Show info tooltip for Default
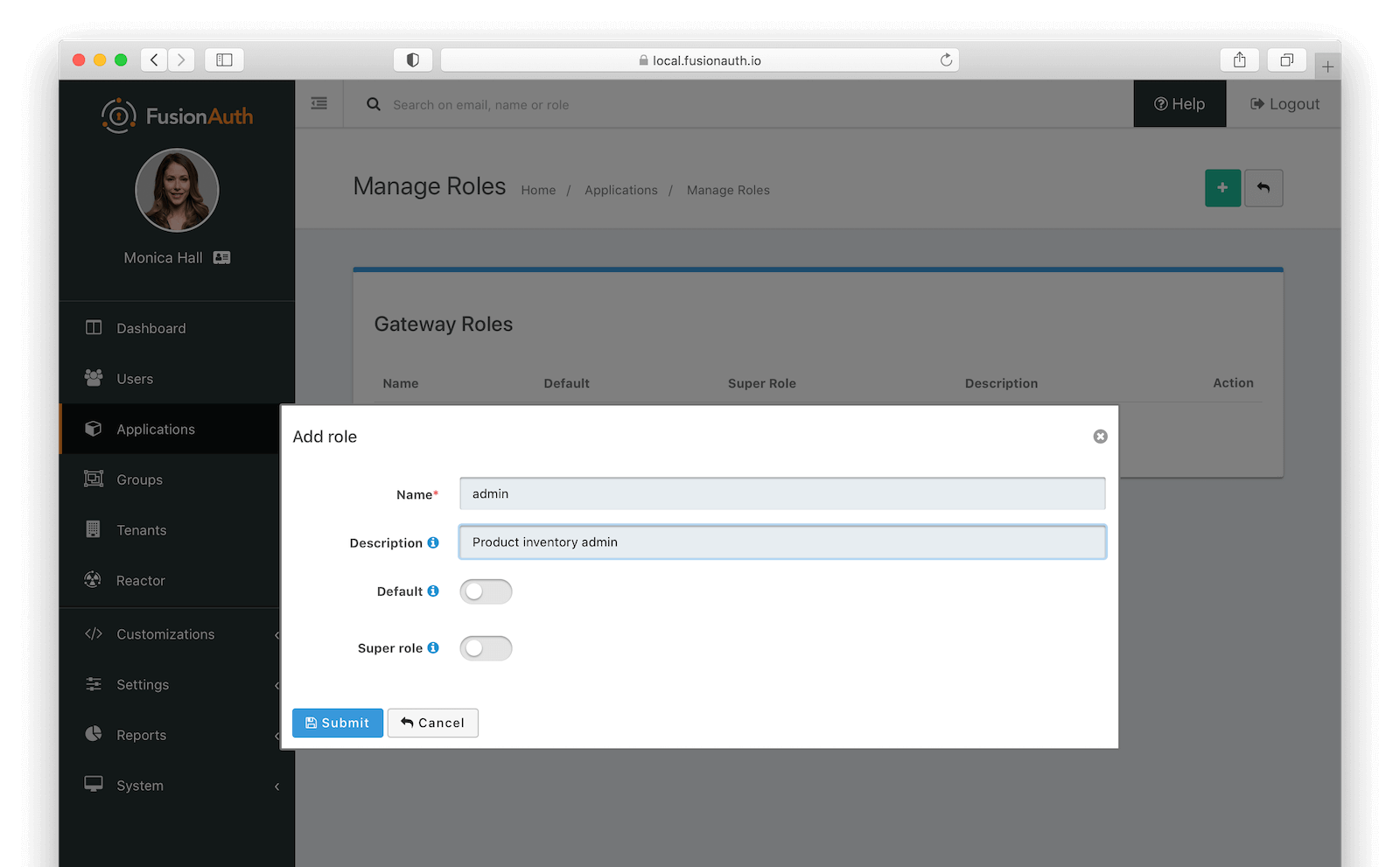Image resolution: width=1400 pixels, height=867 pixels. point(433,591)
